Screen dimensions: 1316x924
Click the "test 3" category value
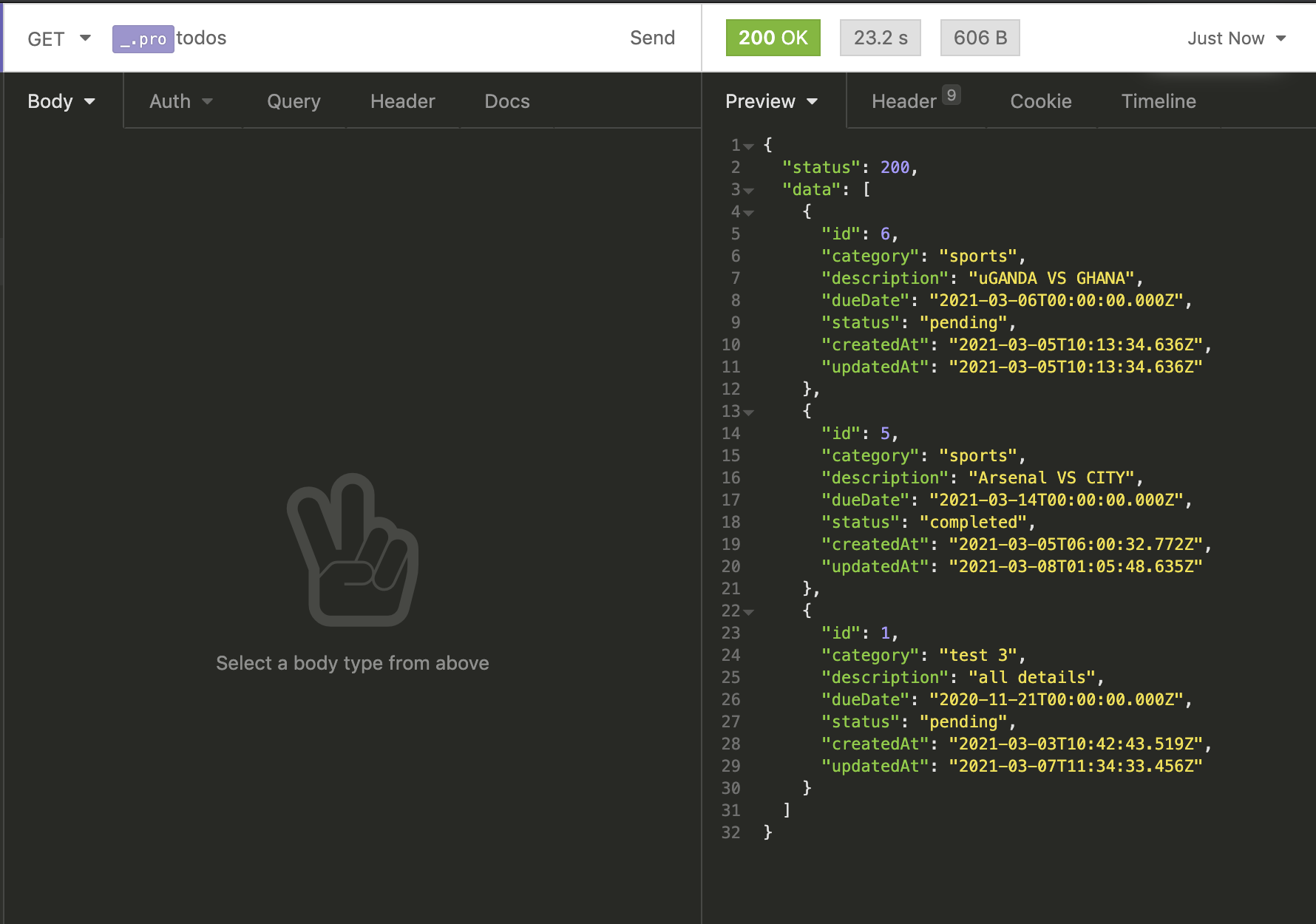pos(978,656)
